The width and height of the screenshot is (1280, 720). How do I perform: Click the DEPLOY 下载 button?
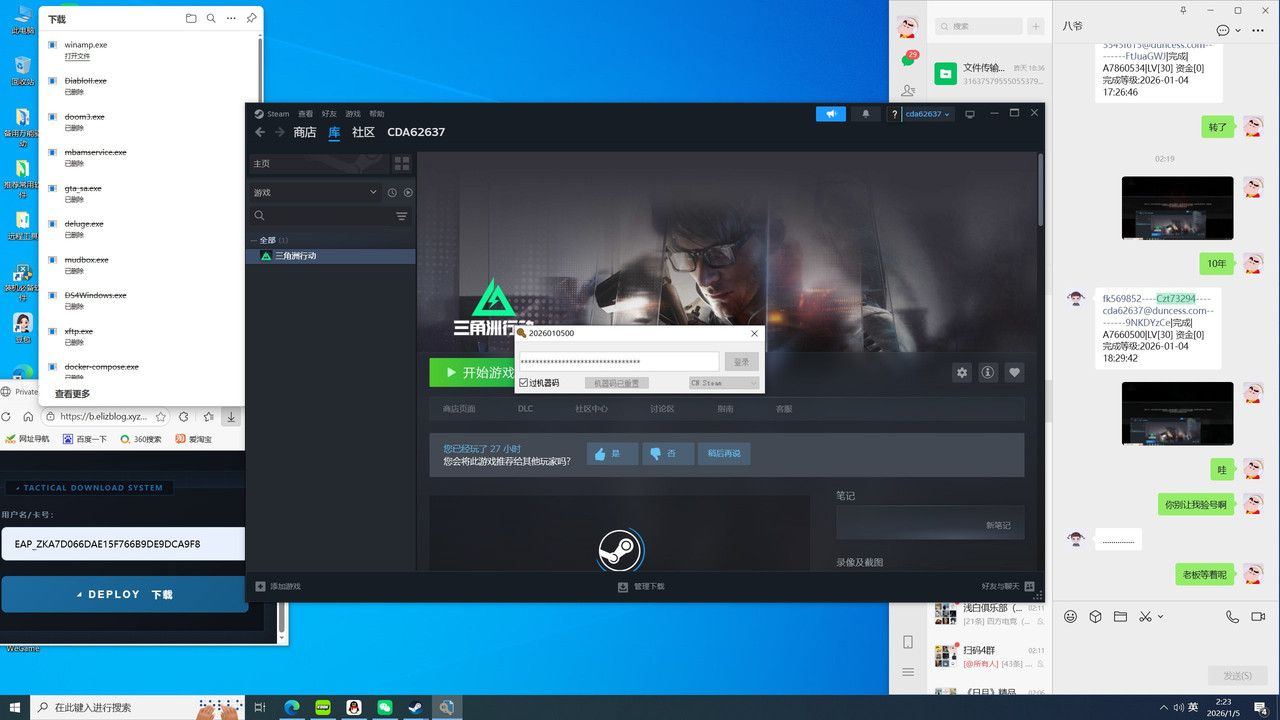coord(125,594)
